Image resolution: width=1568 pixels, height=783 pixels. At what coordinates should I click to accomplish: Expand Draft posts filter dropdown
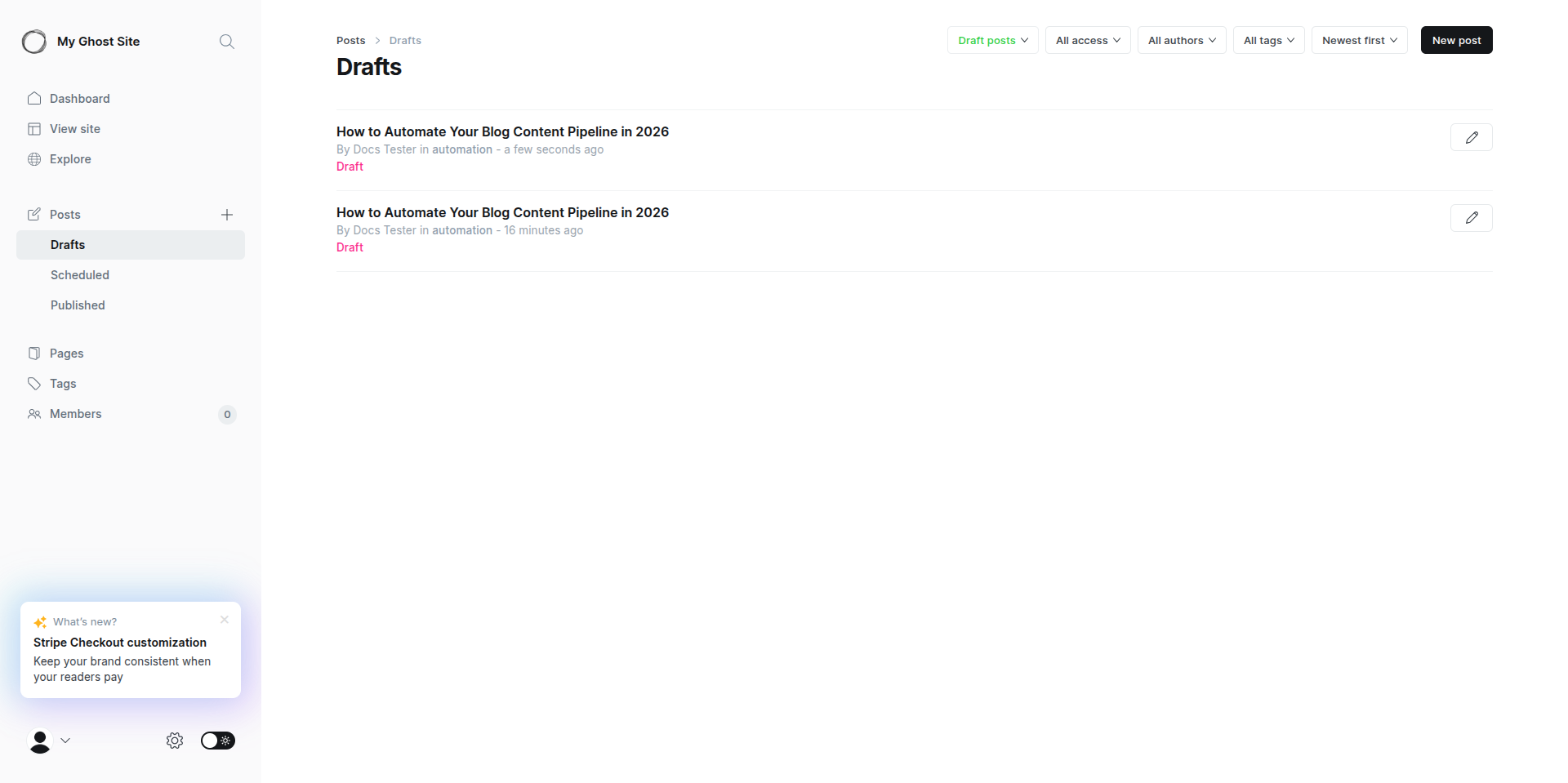coord(993,40)
